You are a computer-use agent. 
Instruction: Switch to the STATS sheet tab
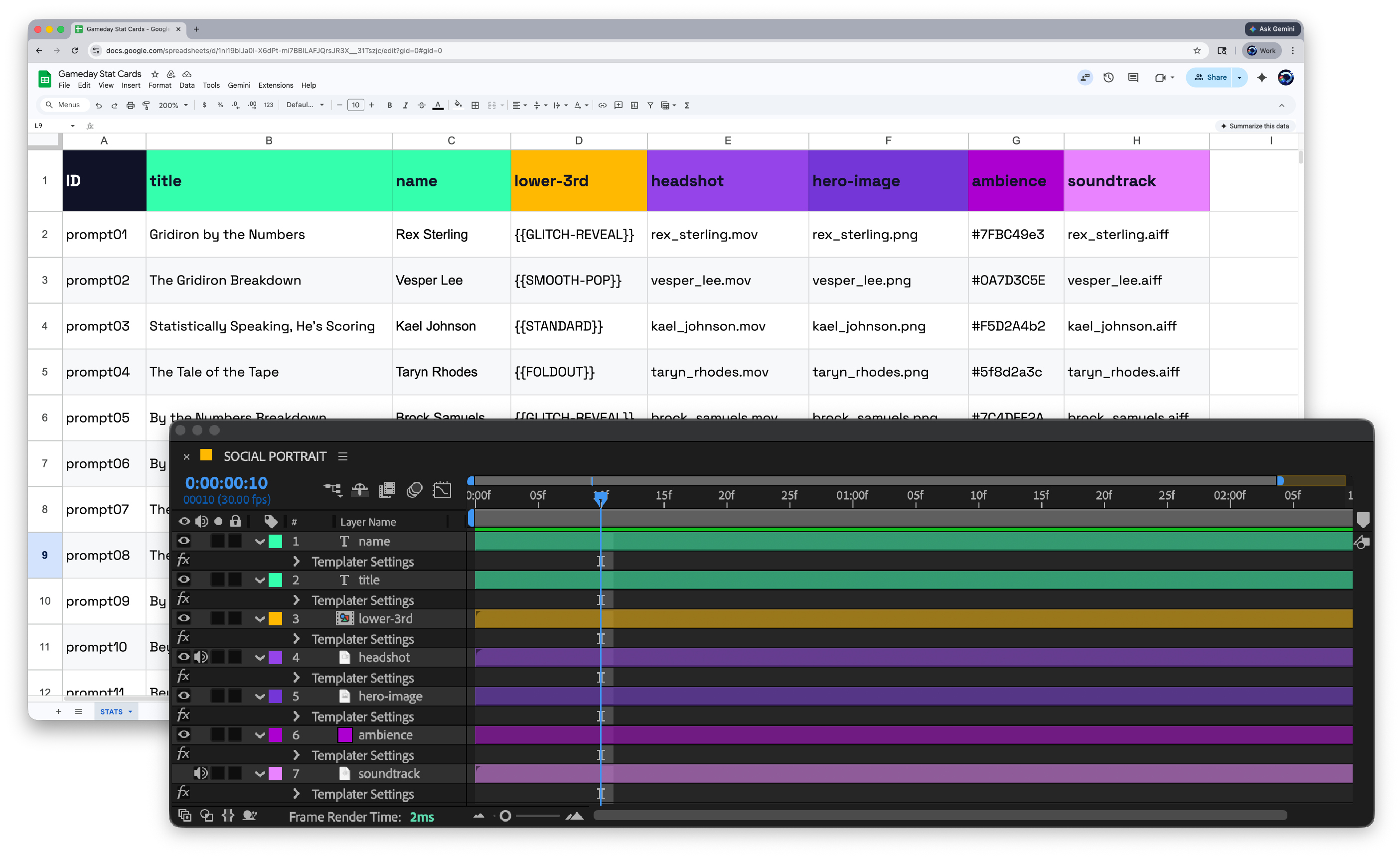click(111, 711)
